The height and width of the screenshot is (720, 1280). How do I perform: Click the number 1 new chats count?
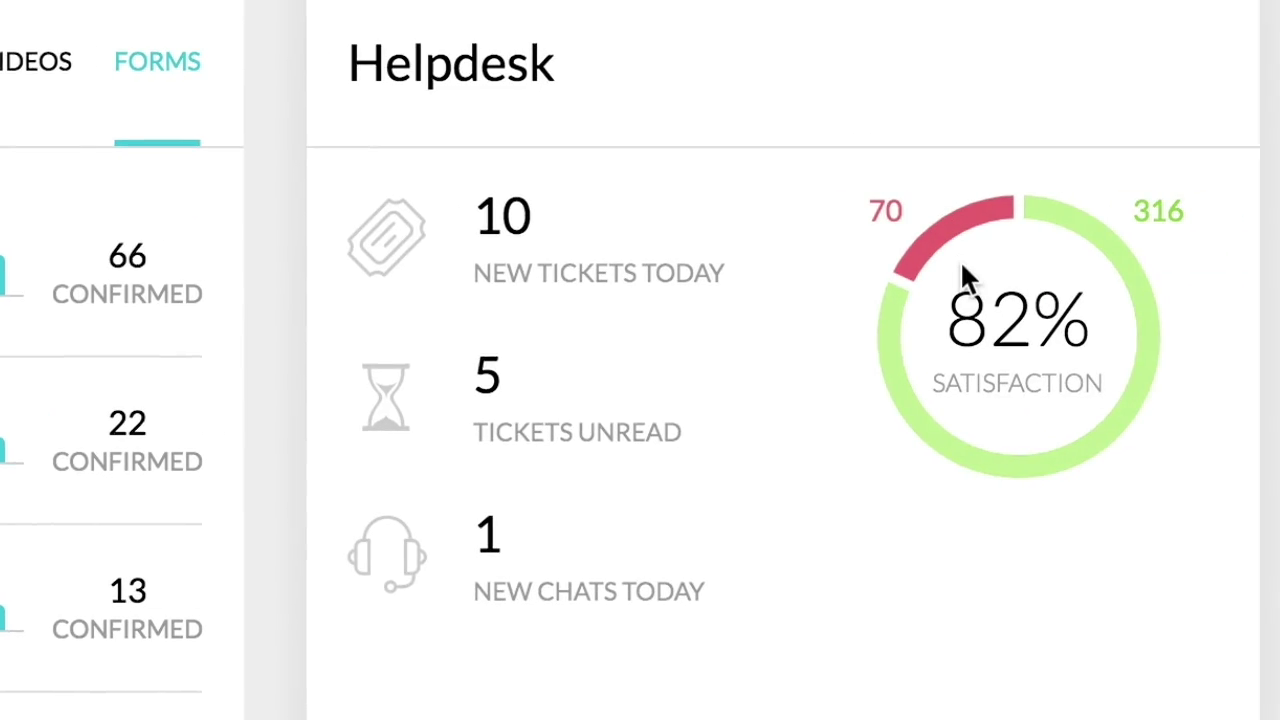pos(488,535)
